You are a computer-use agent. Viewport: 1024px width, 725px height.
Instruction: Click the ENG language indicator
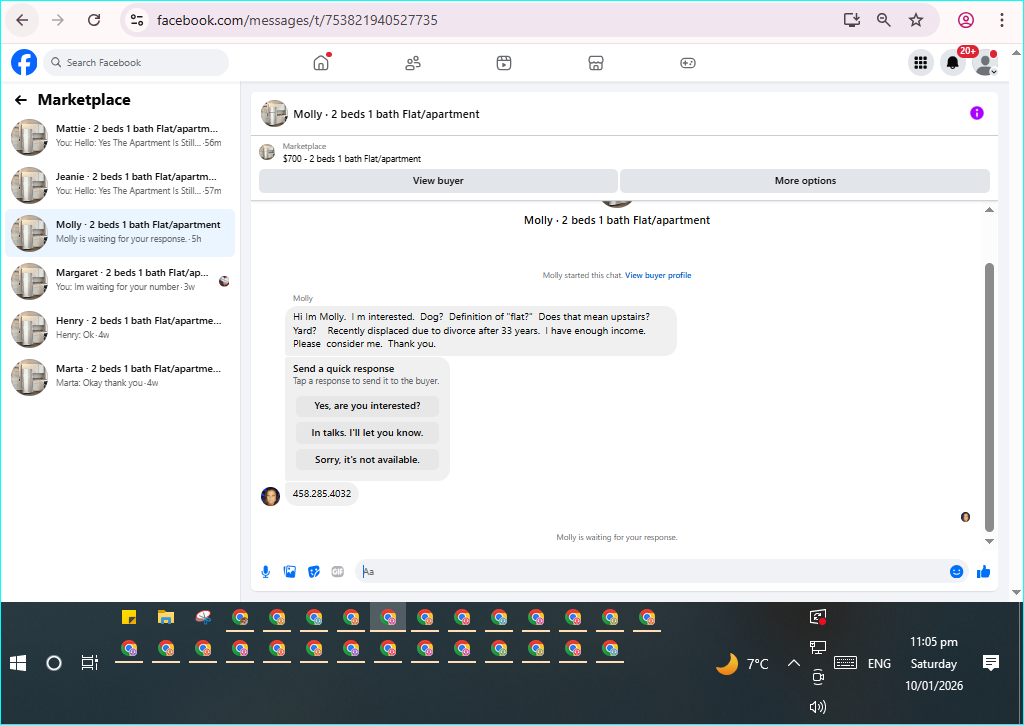pos(879,664)
